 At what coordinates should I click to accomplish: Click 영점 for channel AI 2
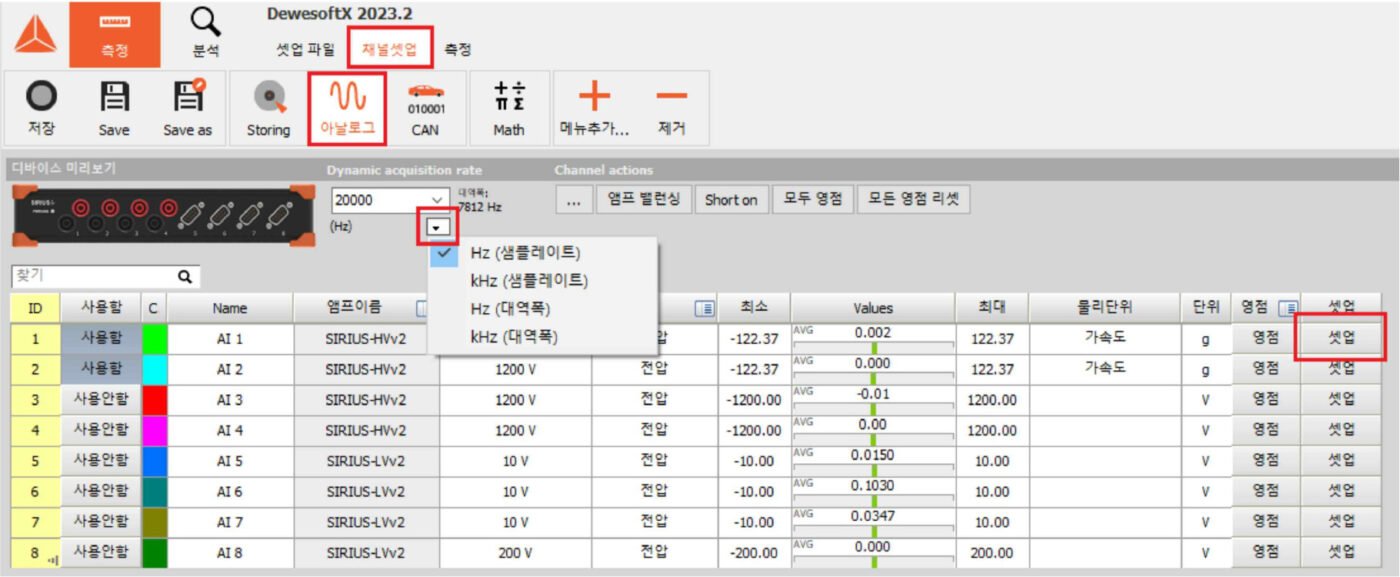(x=1265, y=369)
